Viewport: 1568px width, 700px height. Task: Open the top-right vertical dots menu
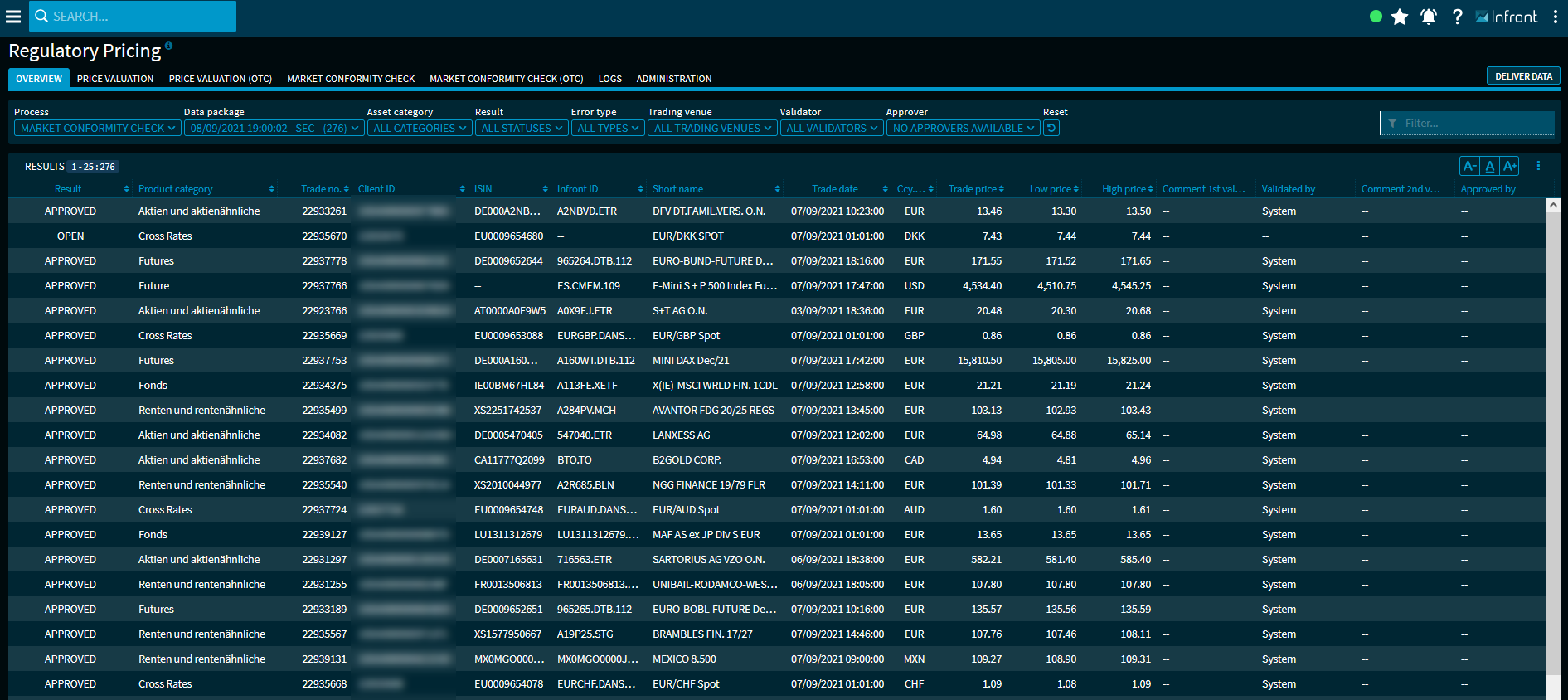pyautogui.click(x=1556, y=17)
